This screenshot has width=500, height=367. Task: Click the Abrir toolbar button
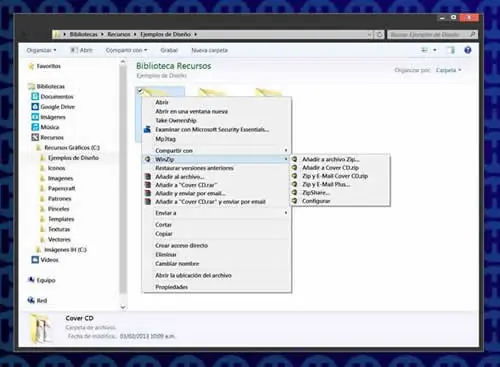(x=81, y=50)
